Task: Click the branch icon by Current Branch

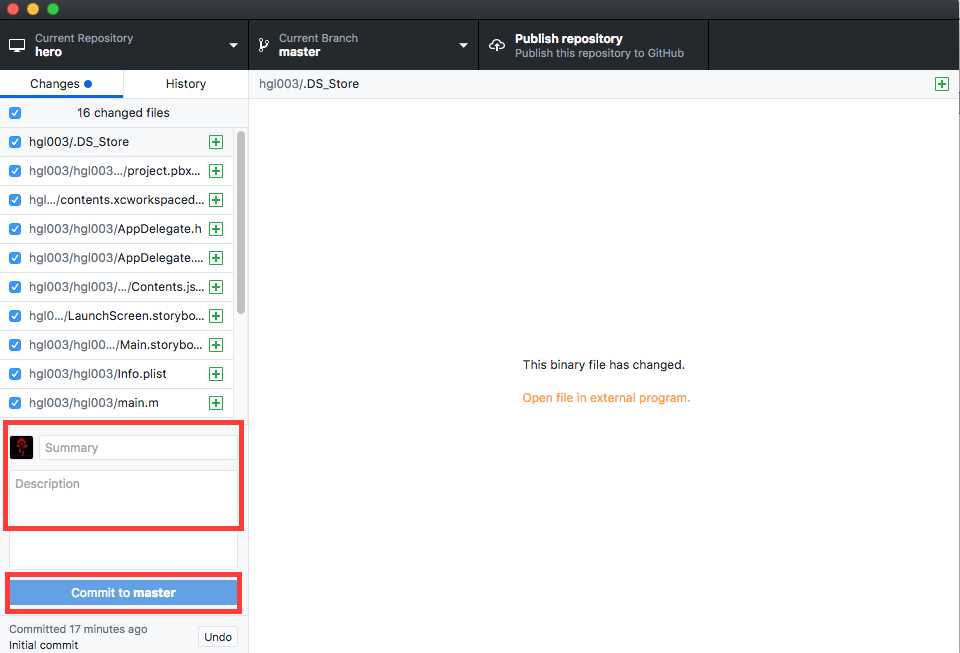Action: [263, 45]
